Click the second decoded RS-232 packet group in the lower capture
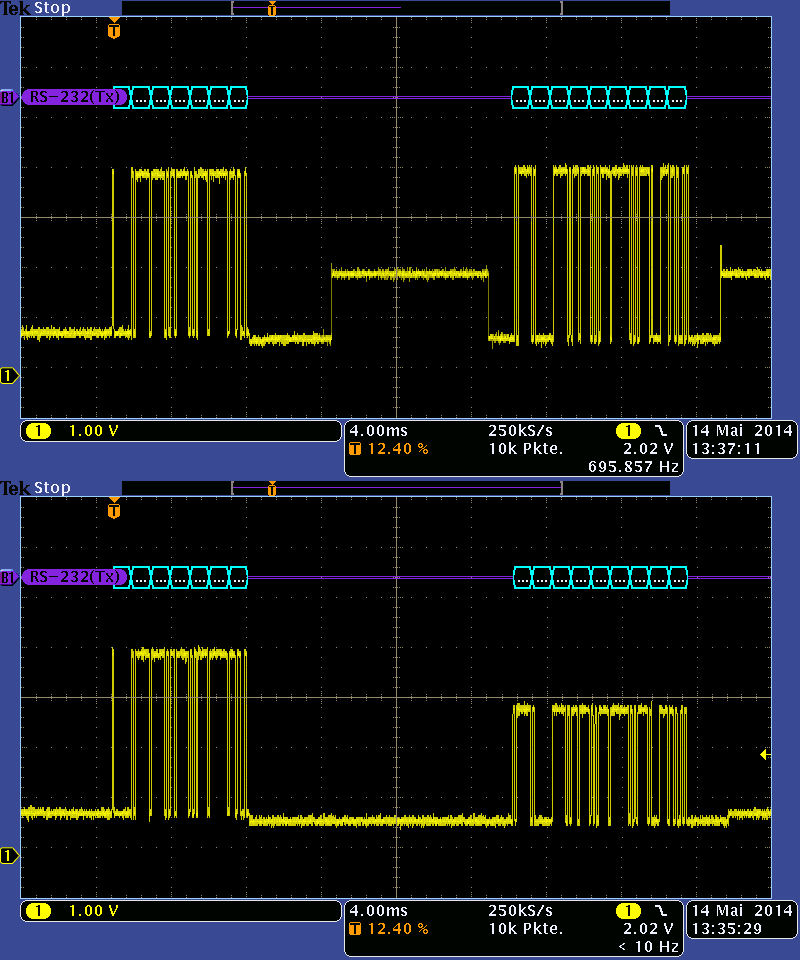The width and height of the screenshot is (800, 960). (600, 577)
